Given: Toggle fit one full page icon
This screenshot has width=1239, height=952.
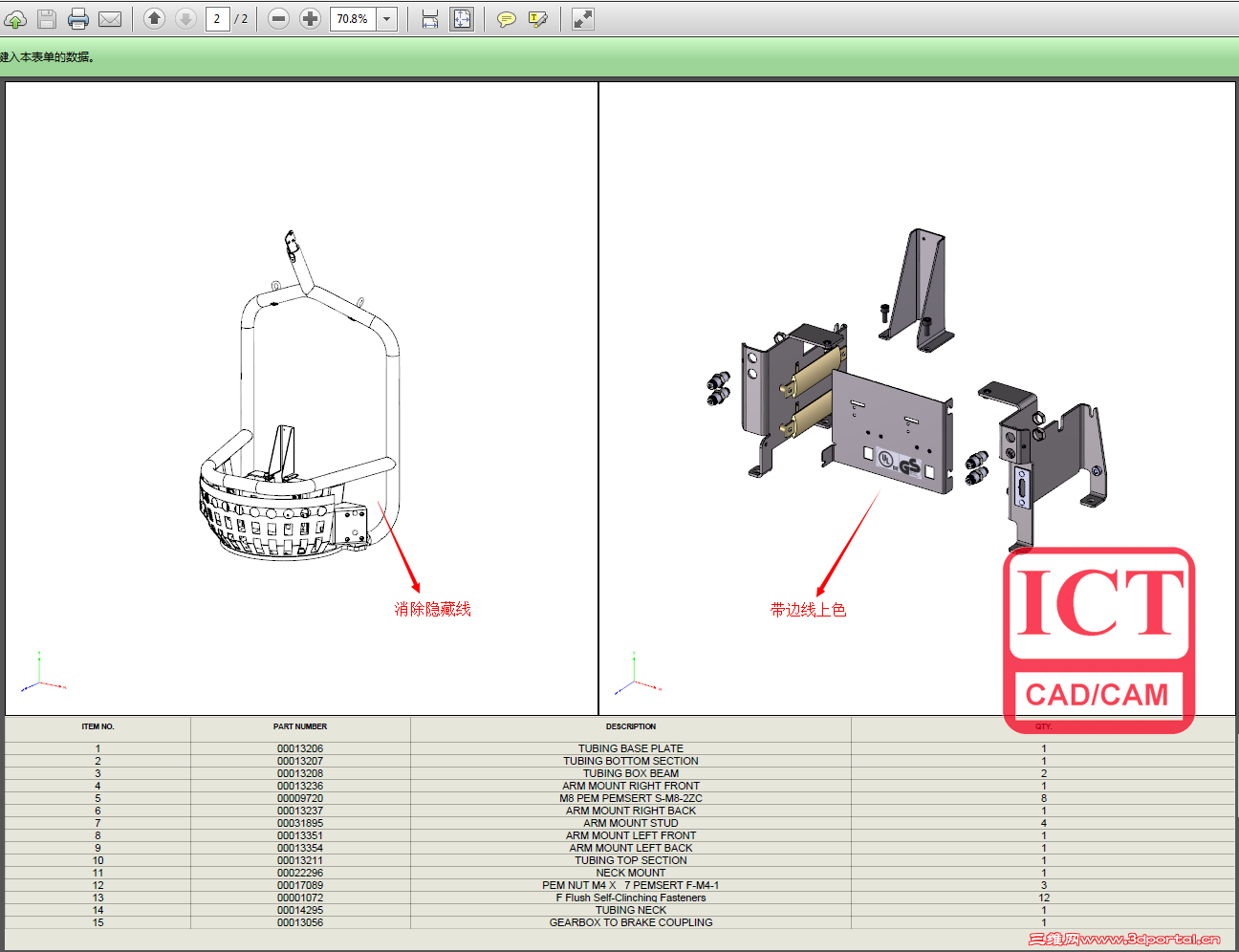Looking at the screenshot, I should 462,19.
